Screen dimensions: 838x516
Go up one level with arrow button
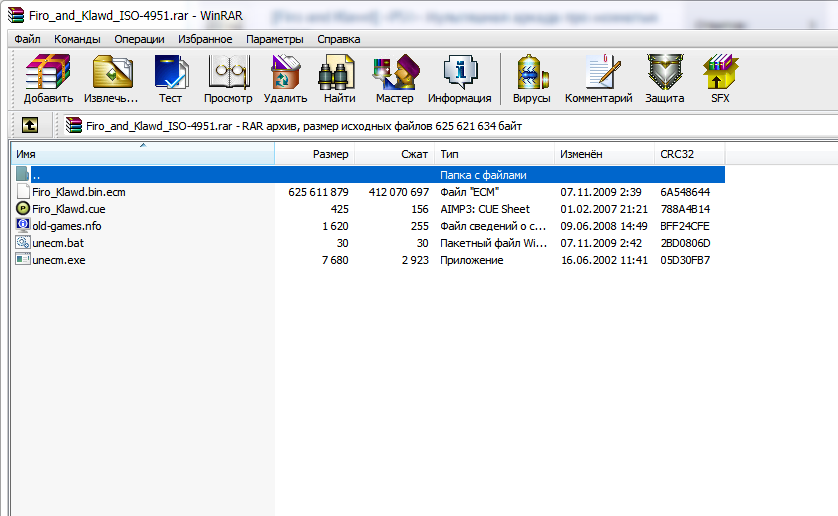(x=30, y=126)
